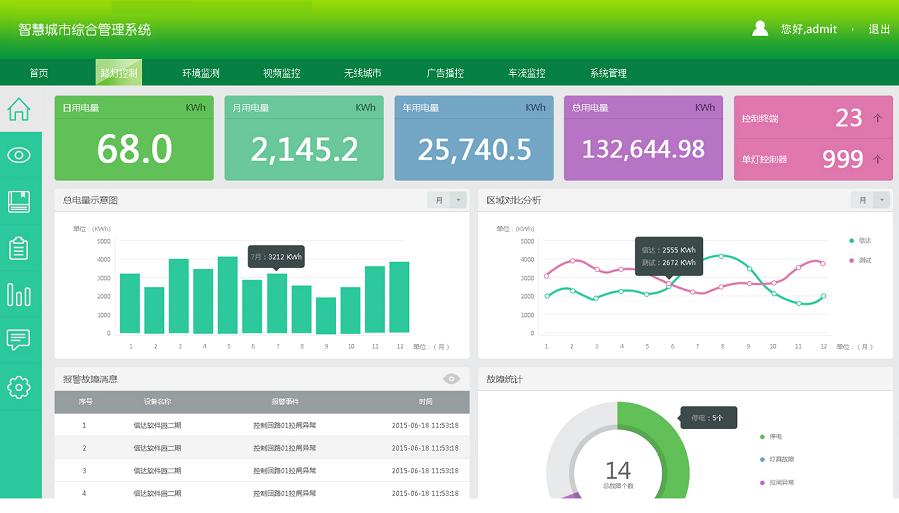Click the 7月：3212 KWh tooltip
The height and width of the screenshot is (513, 899).
[276, 257]
